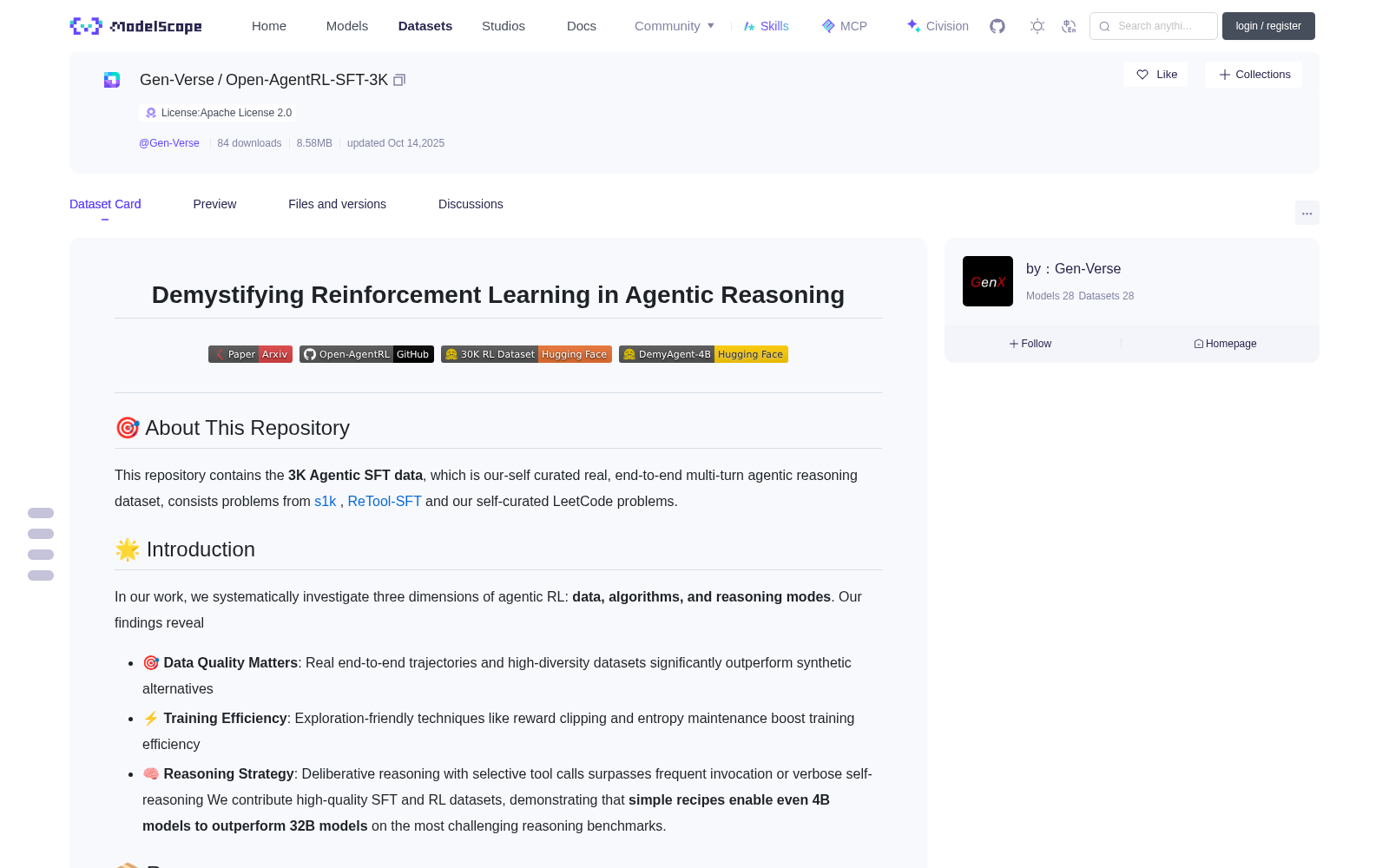The width and height of the screenshot is (1389, 868).
Task: Click the GenX organization avatar
Action: (988, 281)
